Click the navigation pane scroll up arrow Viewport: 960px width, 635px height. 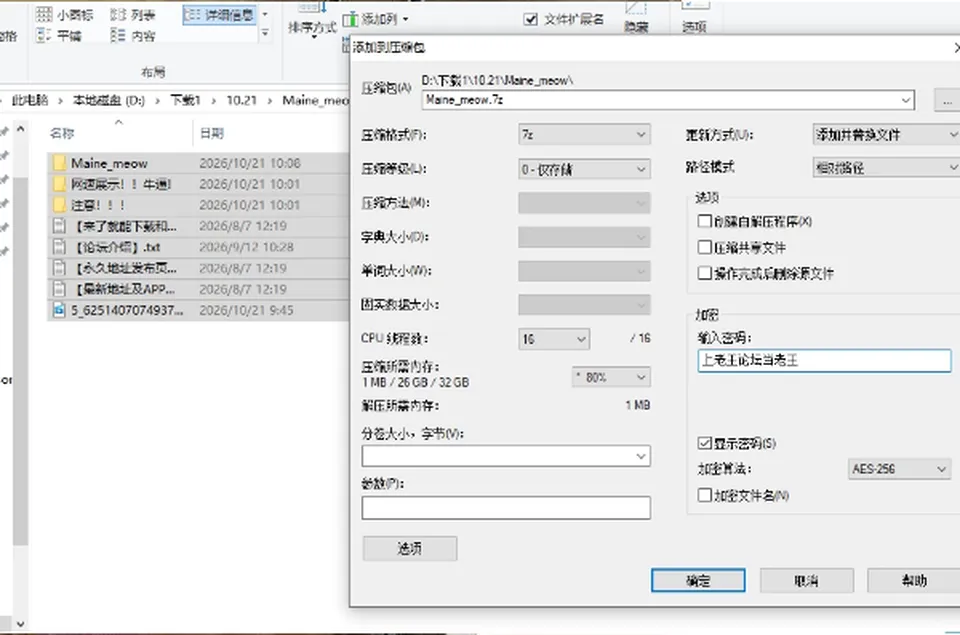[20, 129]
